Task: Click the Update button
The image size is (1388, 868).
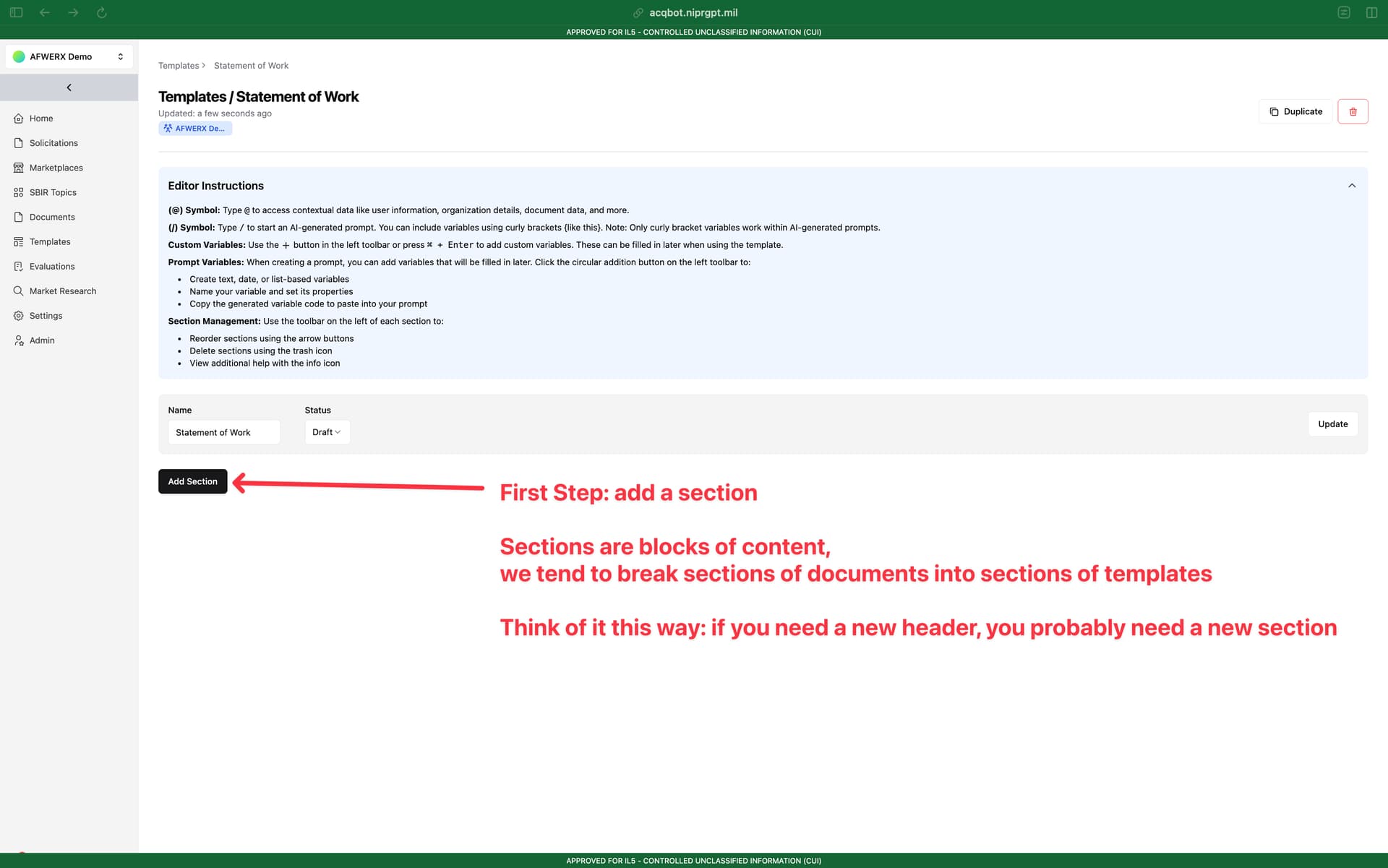Action: point(1332,424)
